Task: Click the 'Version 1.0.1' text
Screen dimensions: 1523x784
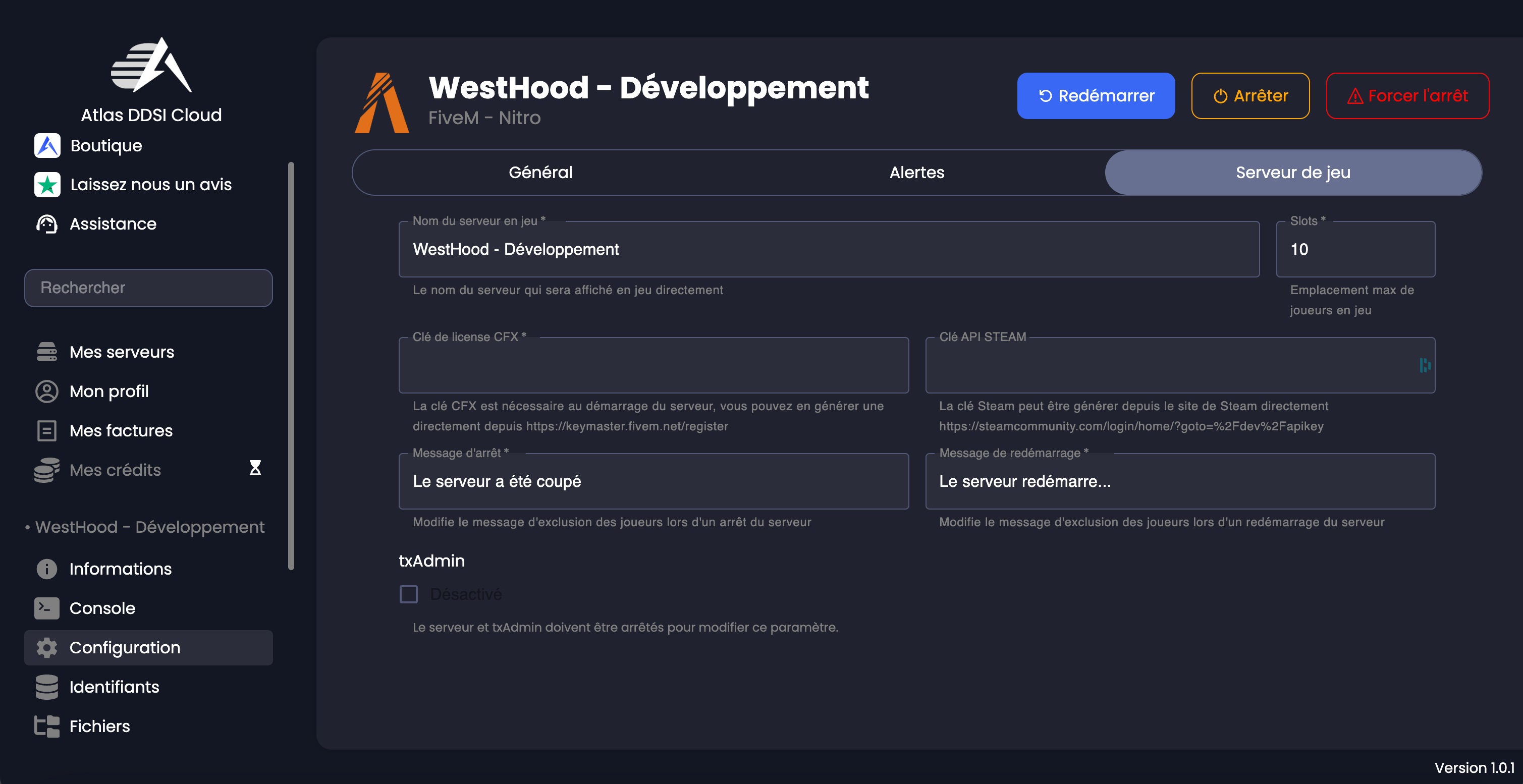Action: tap(1475, 767)
